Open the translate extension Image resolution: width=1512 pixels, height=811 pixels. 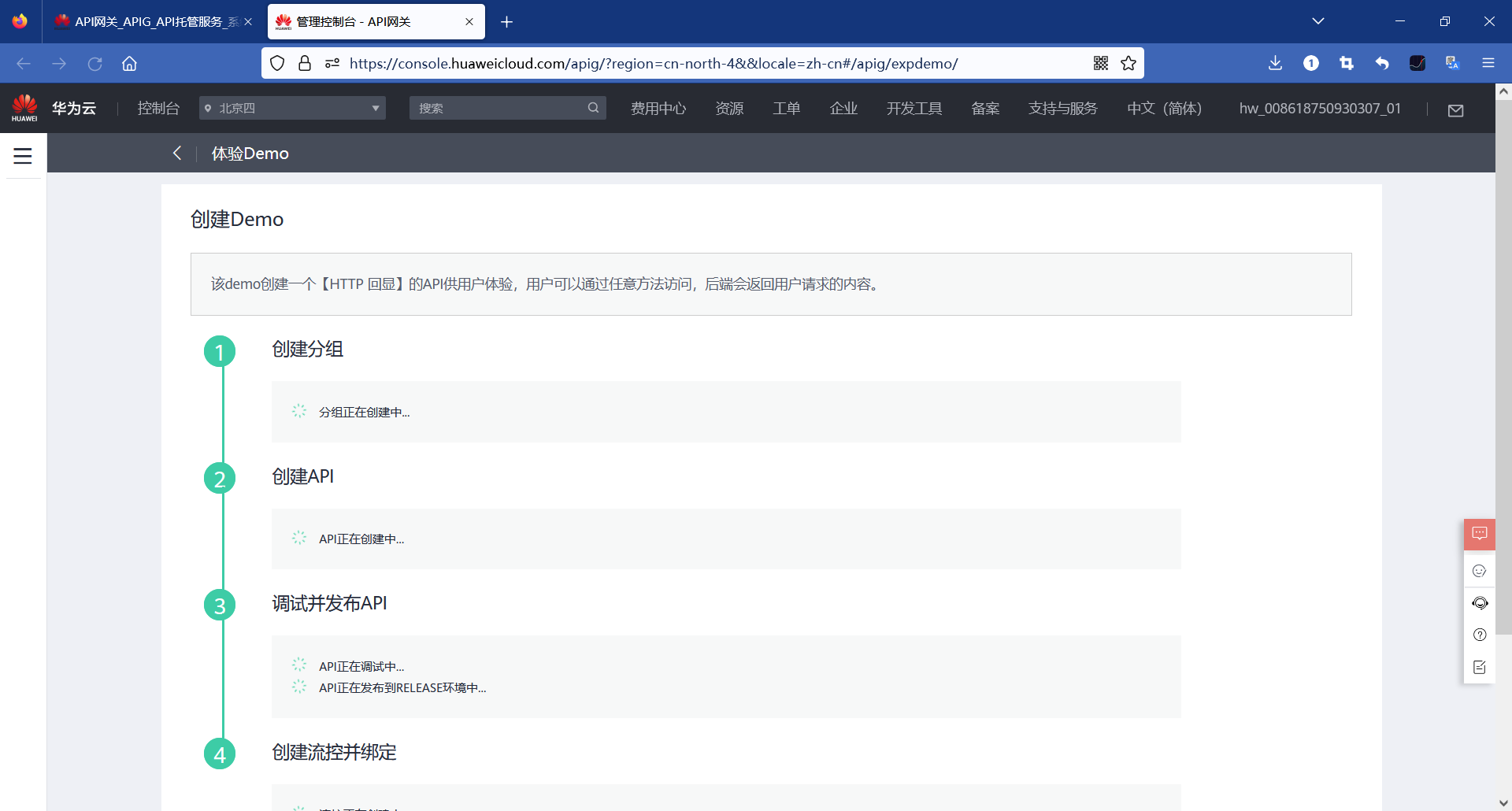[1453, 64]
